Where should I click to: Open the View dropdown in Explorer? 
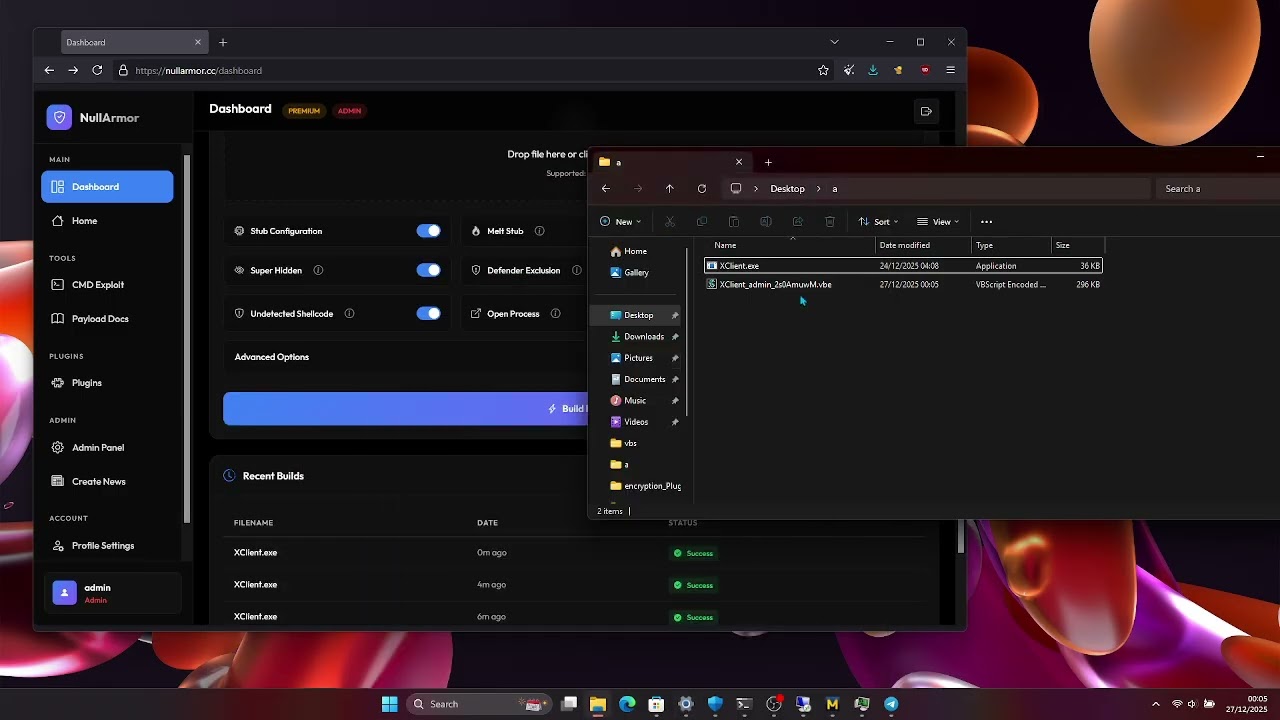click(x=938, y=222)
